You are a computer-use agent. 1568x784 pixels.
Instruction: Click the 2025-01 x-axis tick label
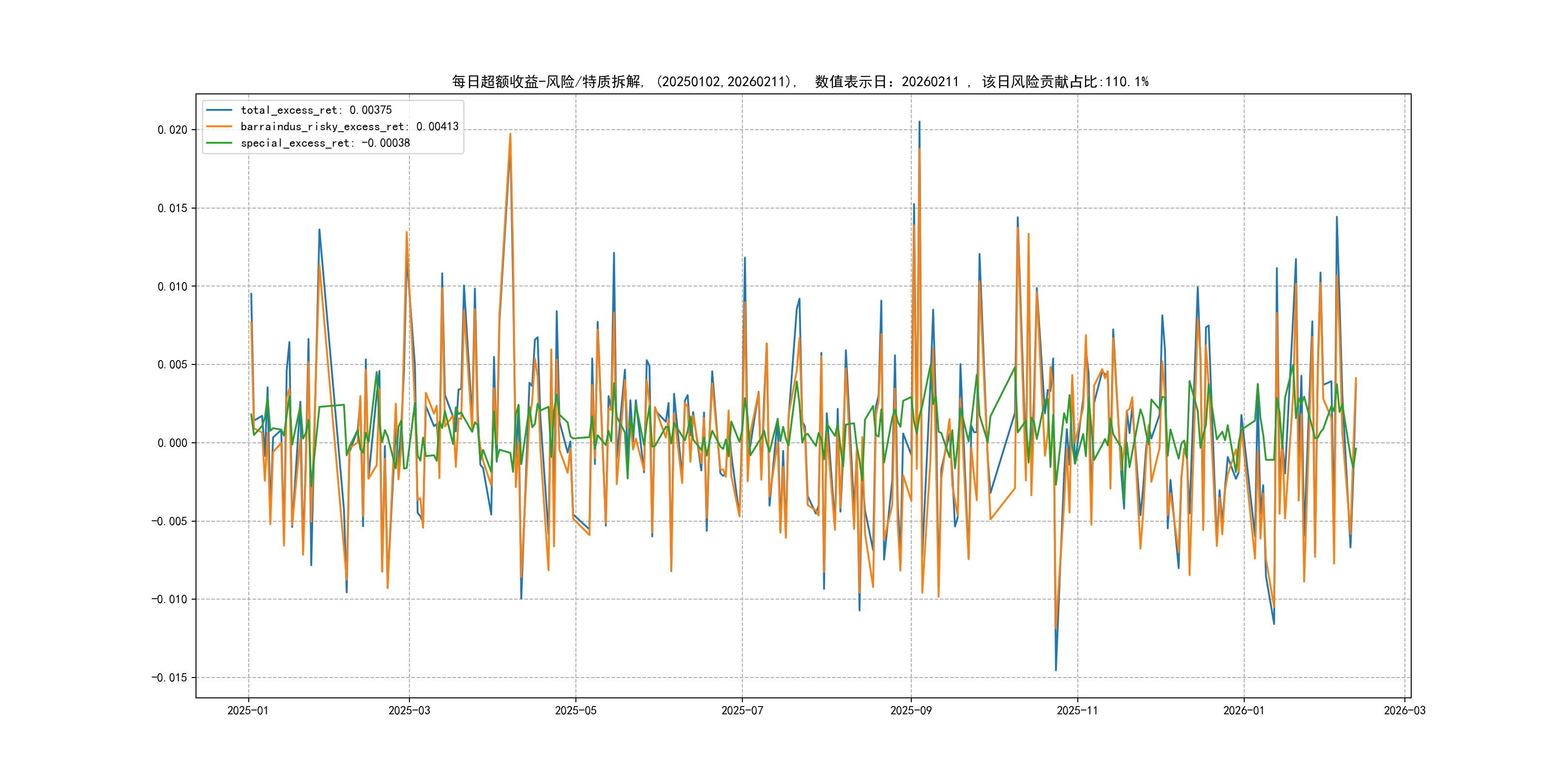point(248,710)
